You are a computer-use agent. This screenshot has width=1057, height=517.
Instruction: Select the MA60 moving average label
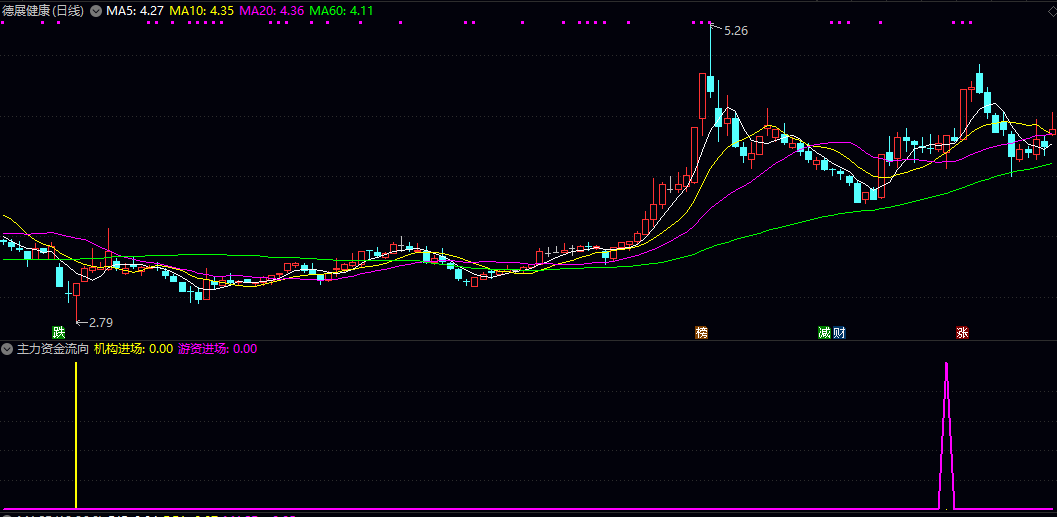coord(341,10)
